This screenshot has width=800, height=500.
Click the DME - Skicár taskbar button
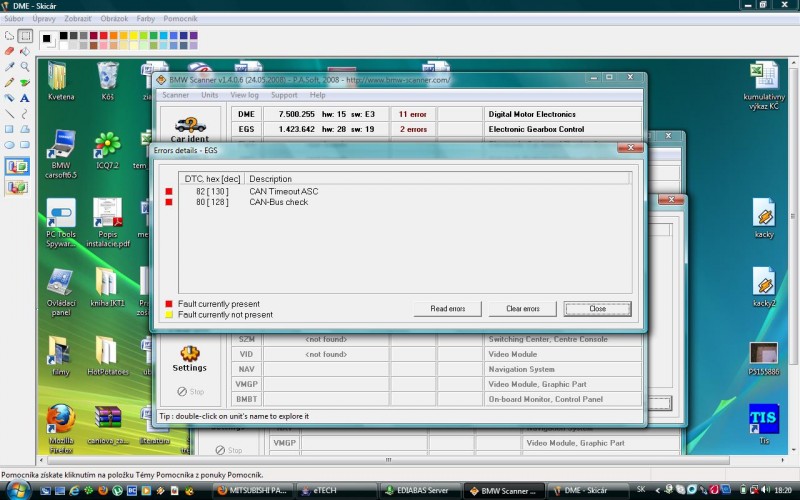588,491
